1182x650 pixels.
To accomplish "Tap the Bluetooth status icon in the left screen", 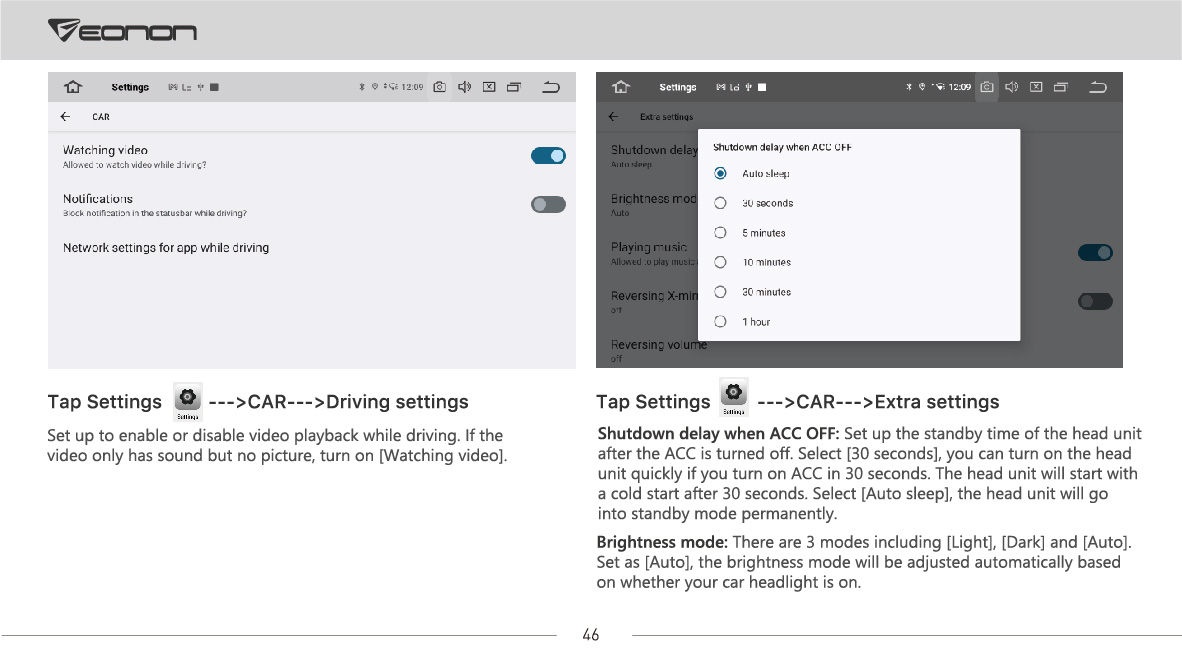I will 362,87.
